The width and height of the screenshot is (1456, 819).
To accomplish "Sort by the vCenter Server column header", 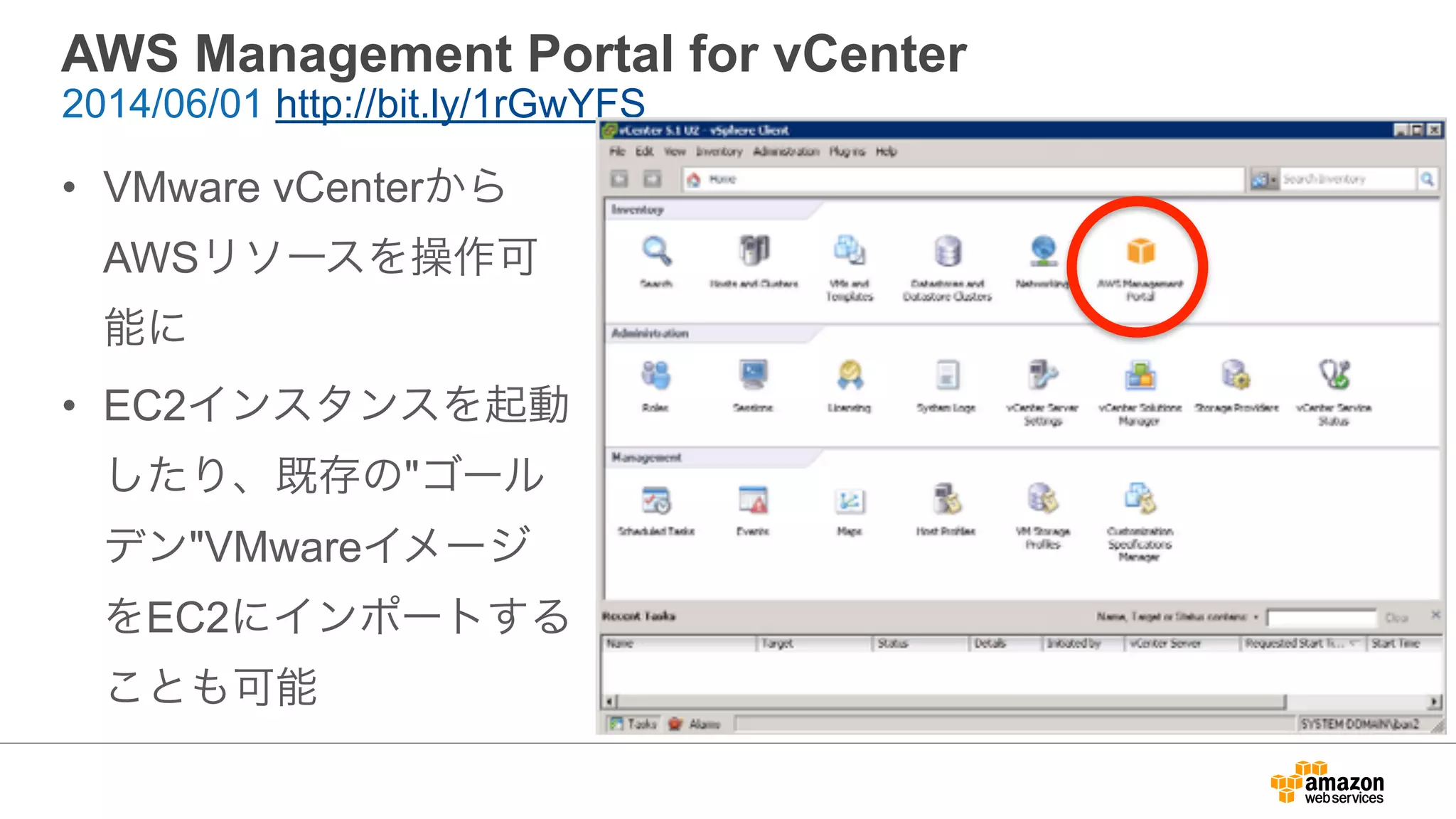I will [x=1183, y=643].
